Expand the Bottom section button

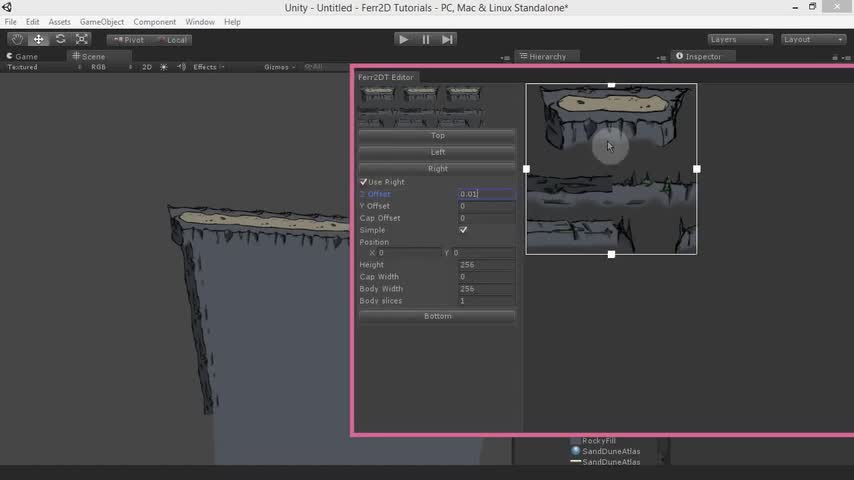tap(437, 316)
